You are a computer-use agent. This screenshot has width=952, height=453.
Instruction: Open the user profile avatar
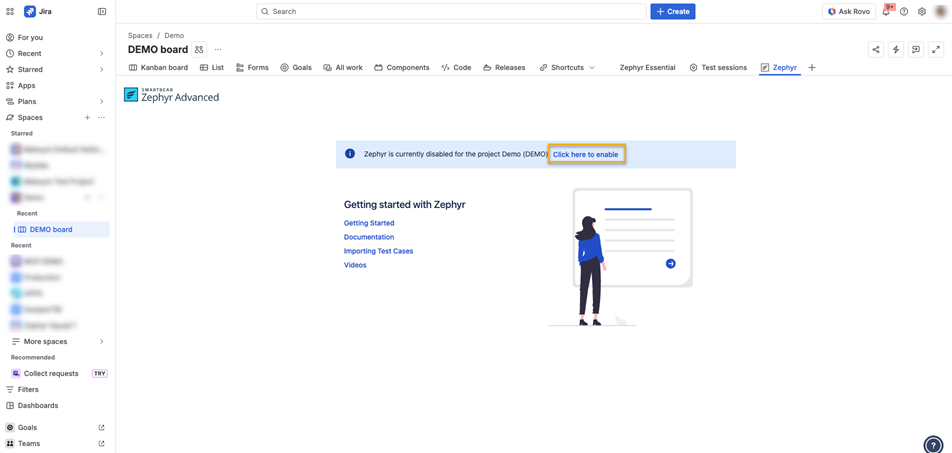(940, 12)
